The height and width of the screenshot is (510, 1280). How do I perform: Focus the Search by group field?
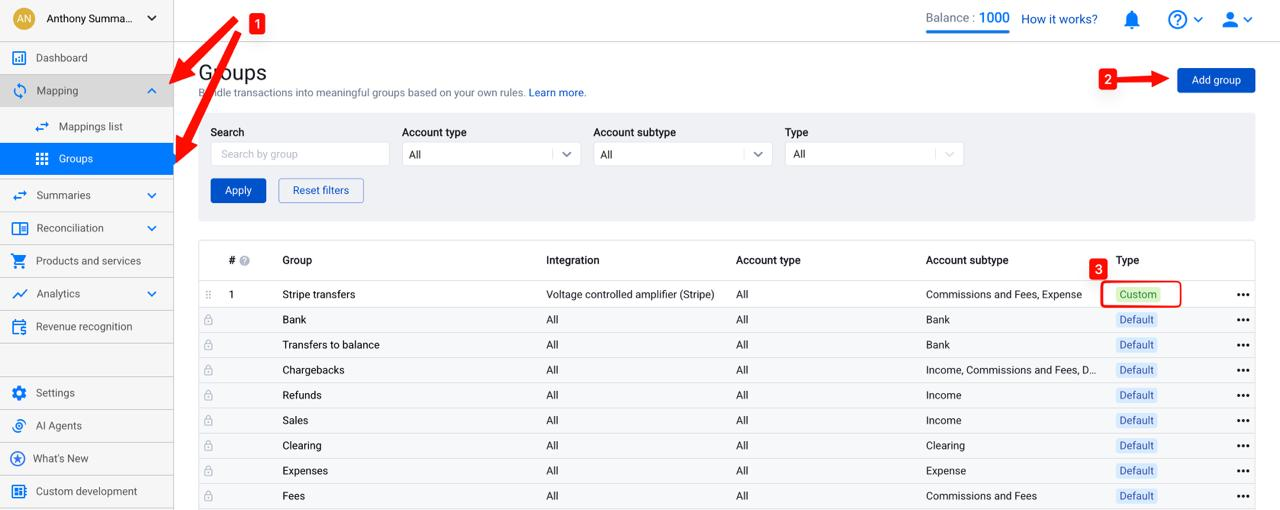[x=300, y=154]
